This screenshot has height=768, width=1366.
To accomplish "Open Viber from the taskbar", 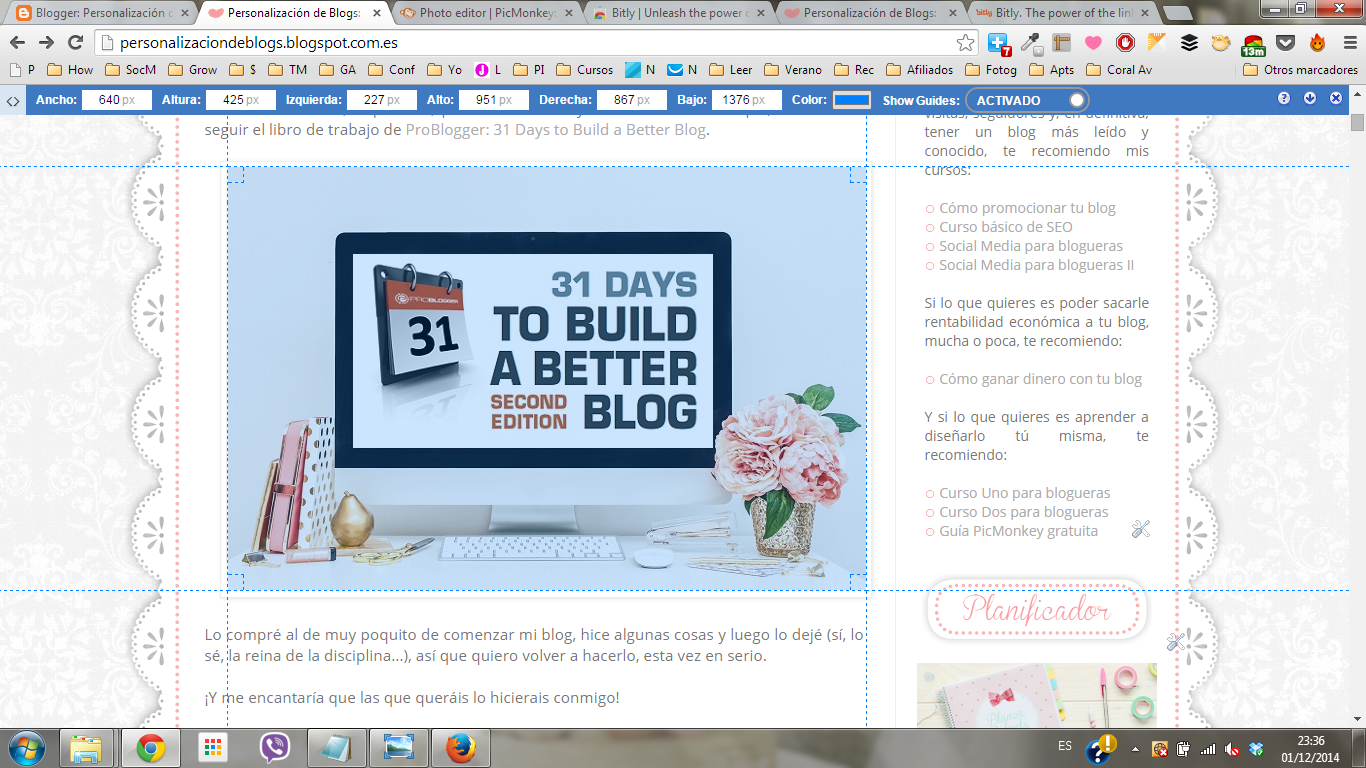I will [x=274, y=747].
